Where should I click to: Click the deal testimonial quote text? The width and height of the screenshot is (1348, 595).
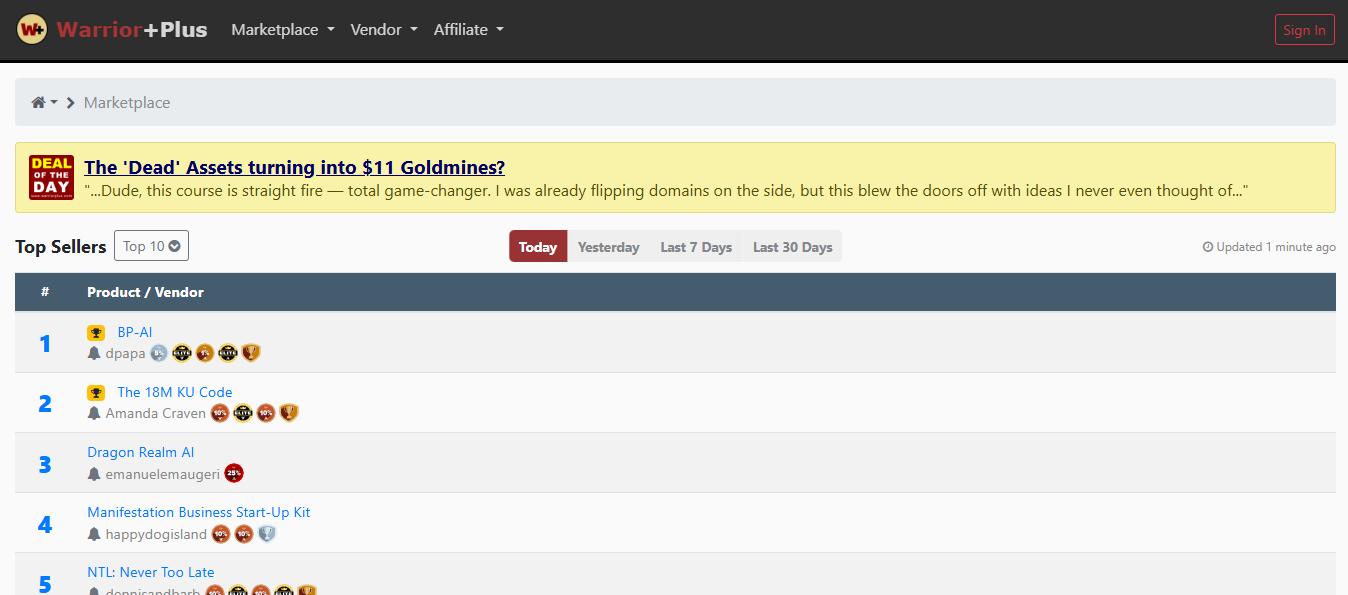click(x=666, y=190)
